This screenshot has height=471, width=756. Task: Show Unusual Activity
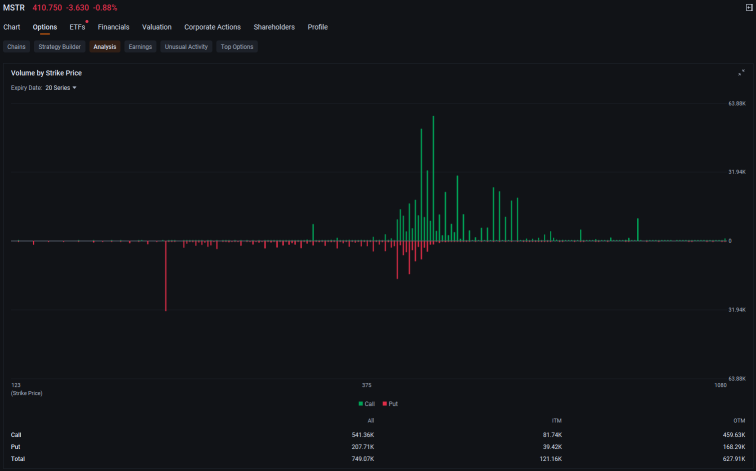point(186,47)
